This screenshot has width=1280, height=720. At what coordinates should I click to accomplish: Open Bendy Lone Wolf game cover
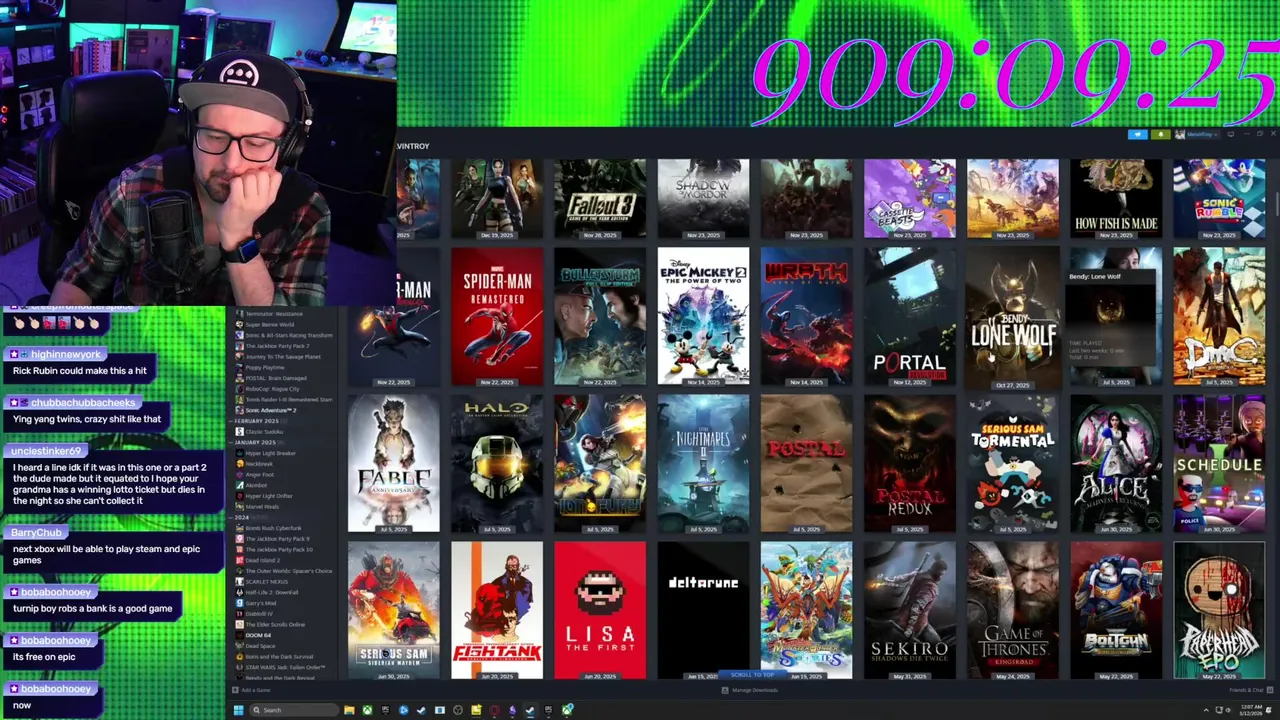tap(1012, 316)
